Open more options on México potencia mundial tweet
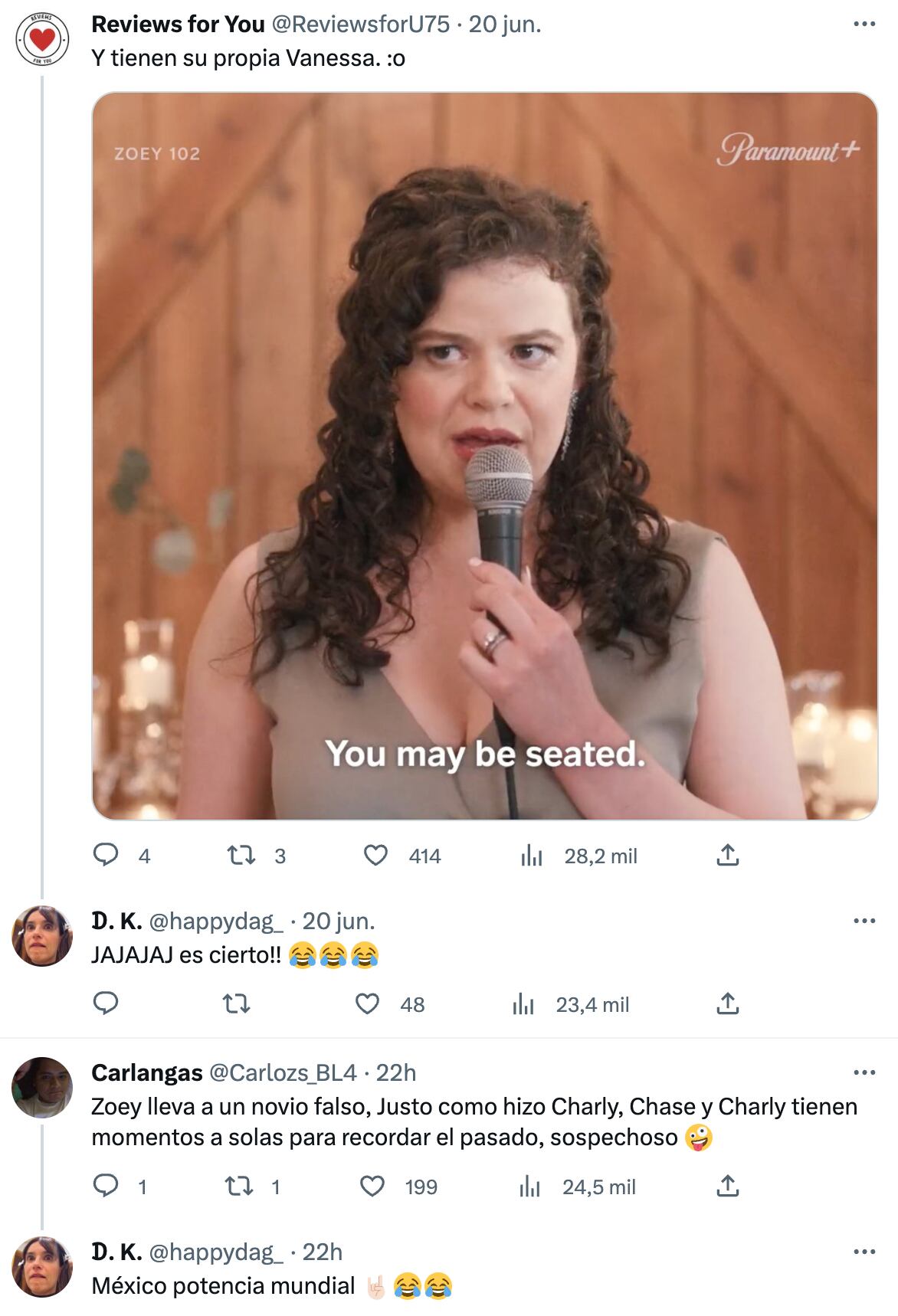The height and width of the screenshot is (1316, 898). [864, 1252]
